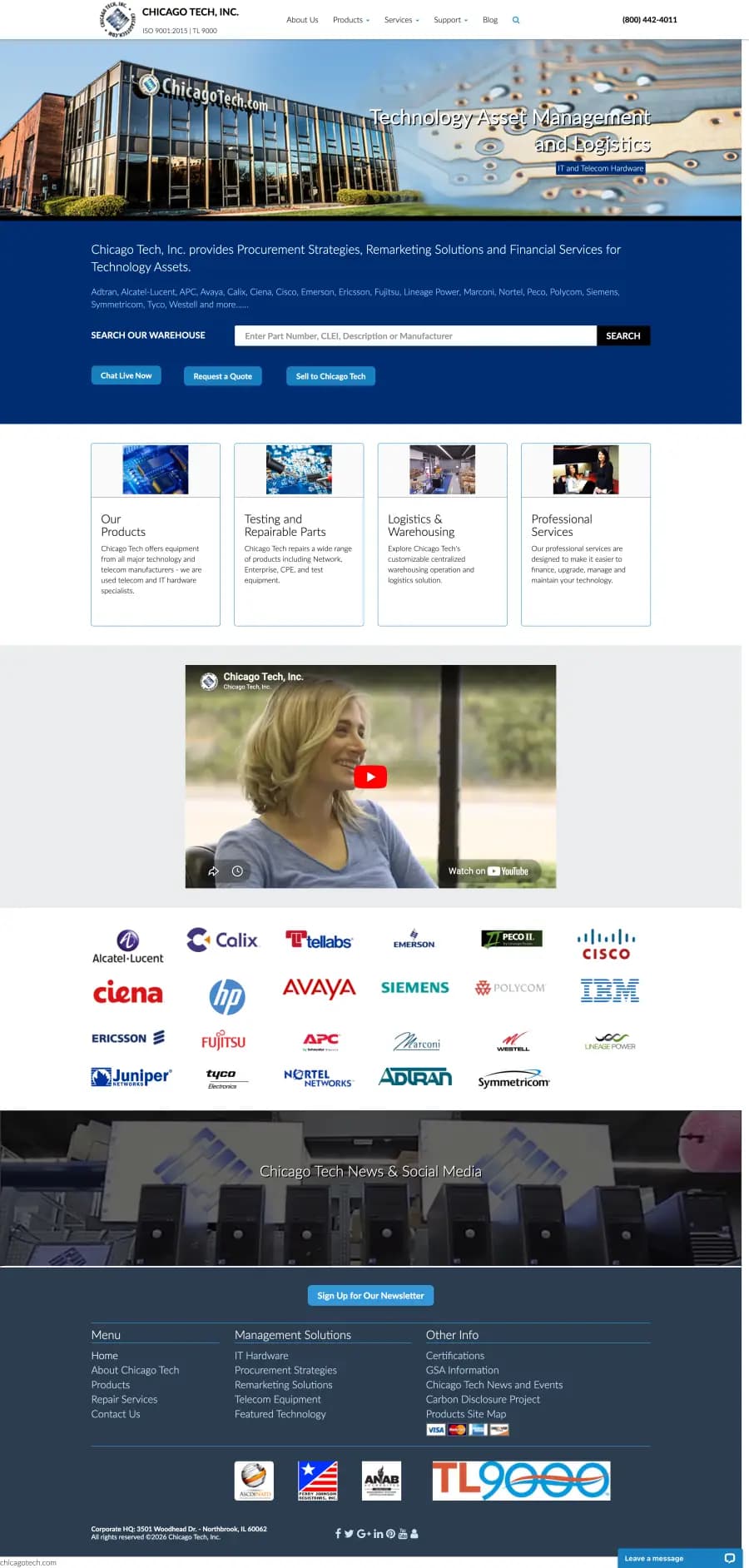
Task: Open the PECO II logo
Action: tap(512, 939)
